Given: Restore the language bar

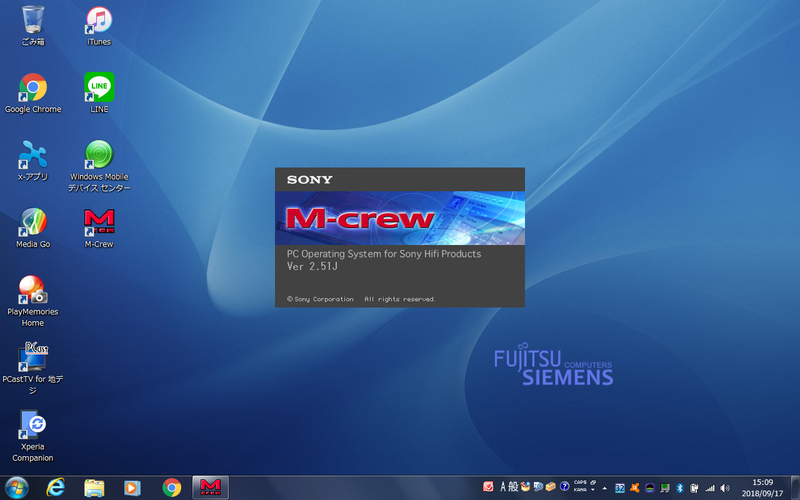Looking at the screenshot, I should pos(593,482).
